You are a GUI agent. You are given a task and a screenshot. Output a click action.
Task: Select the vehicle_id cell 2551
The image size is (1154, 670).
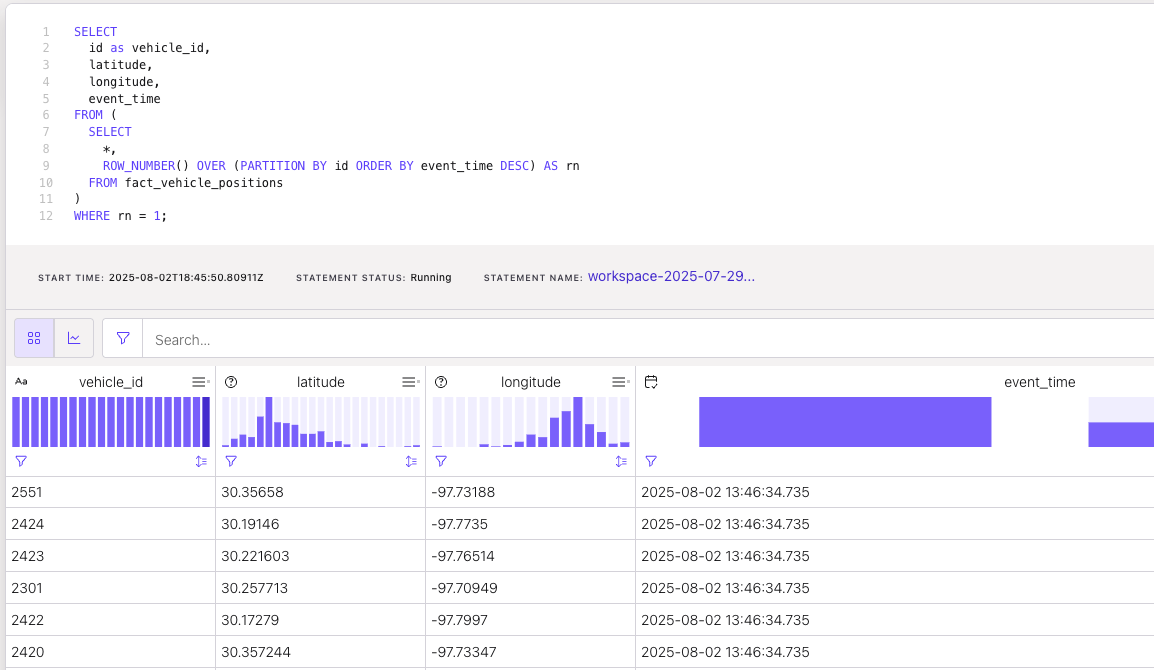coord(26,492)
